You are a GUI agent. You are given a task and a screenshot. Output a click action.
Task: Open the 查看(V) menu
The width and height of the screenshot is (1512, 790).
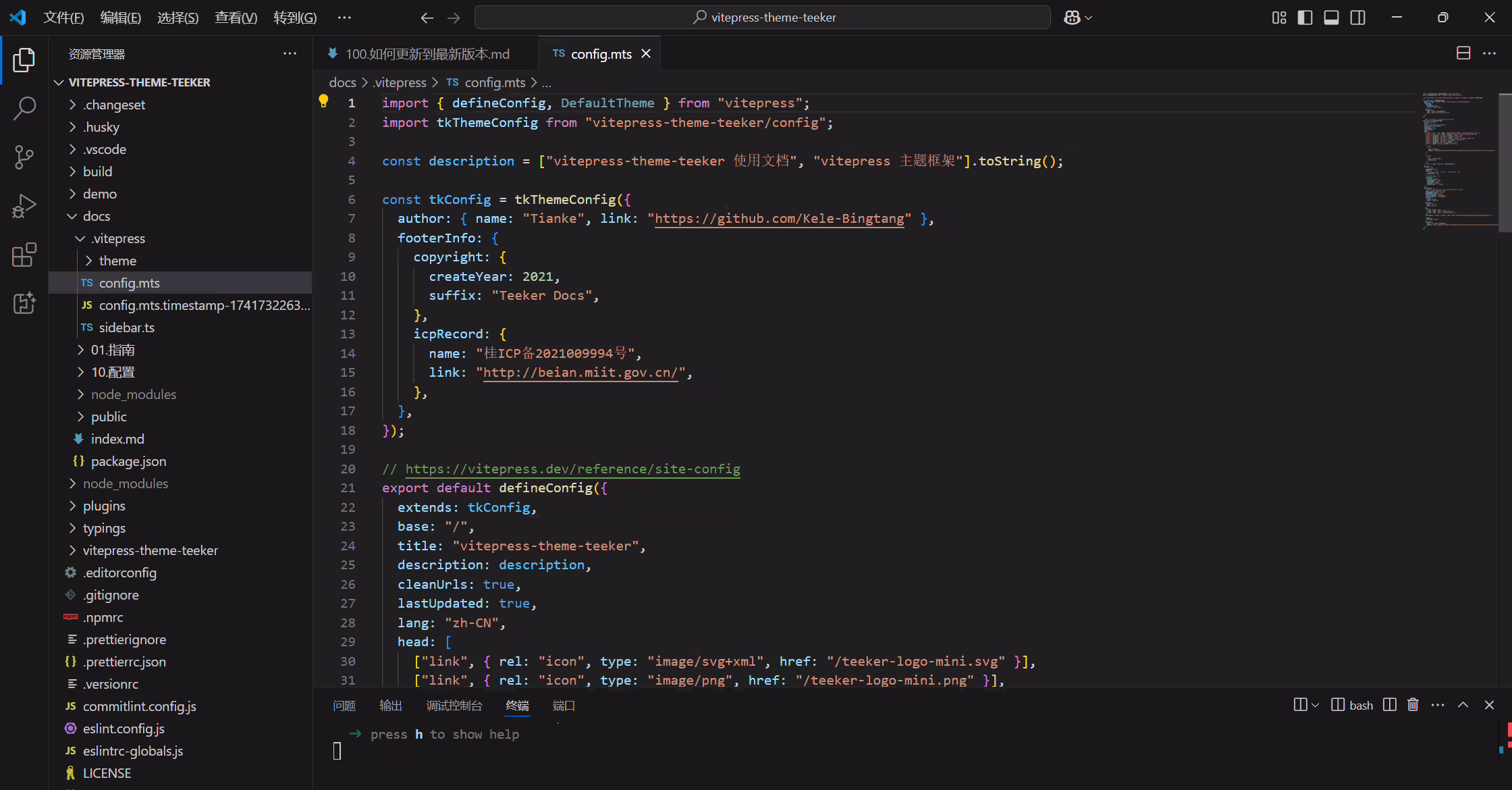click(x=236, y=18)
